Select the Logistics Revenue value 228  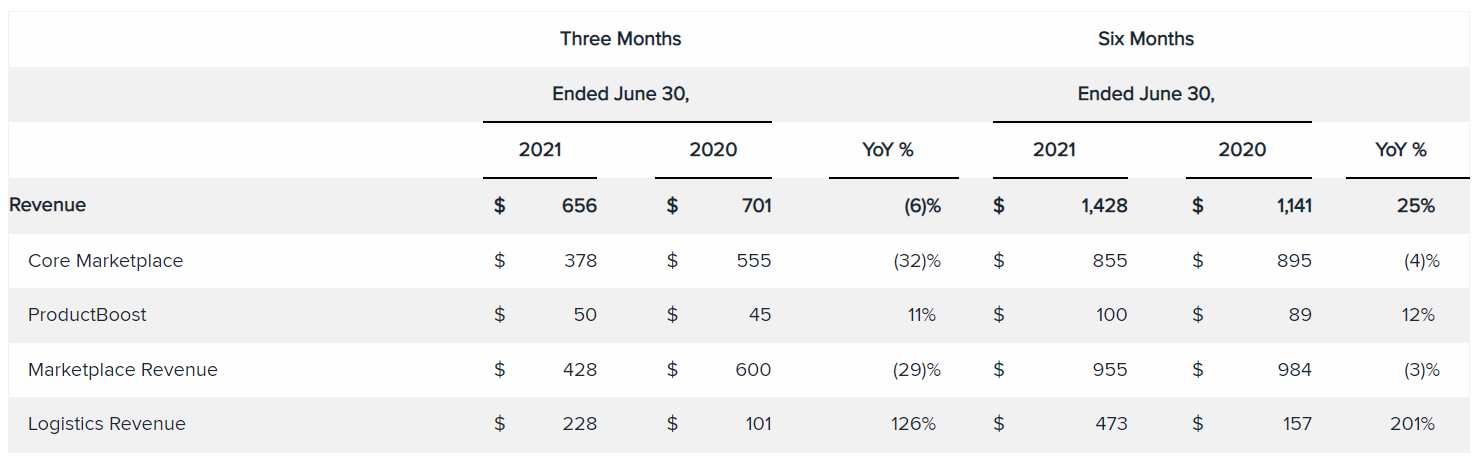pyautogui.click(x=579, y=424)
